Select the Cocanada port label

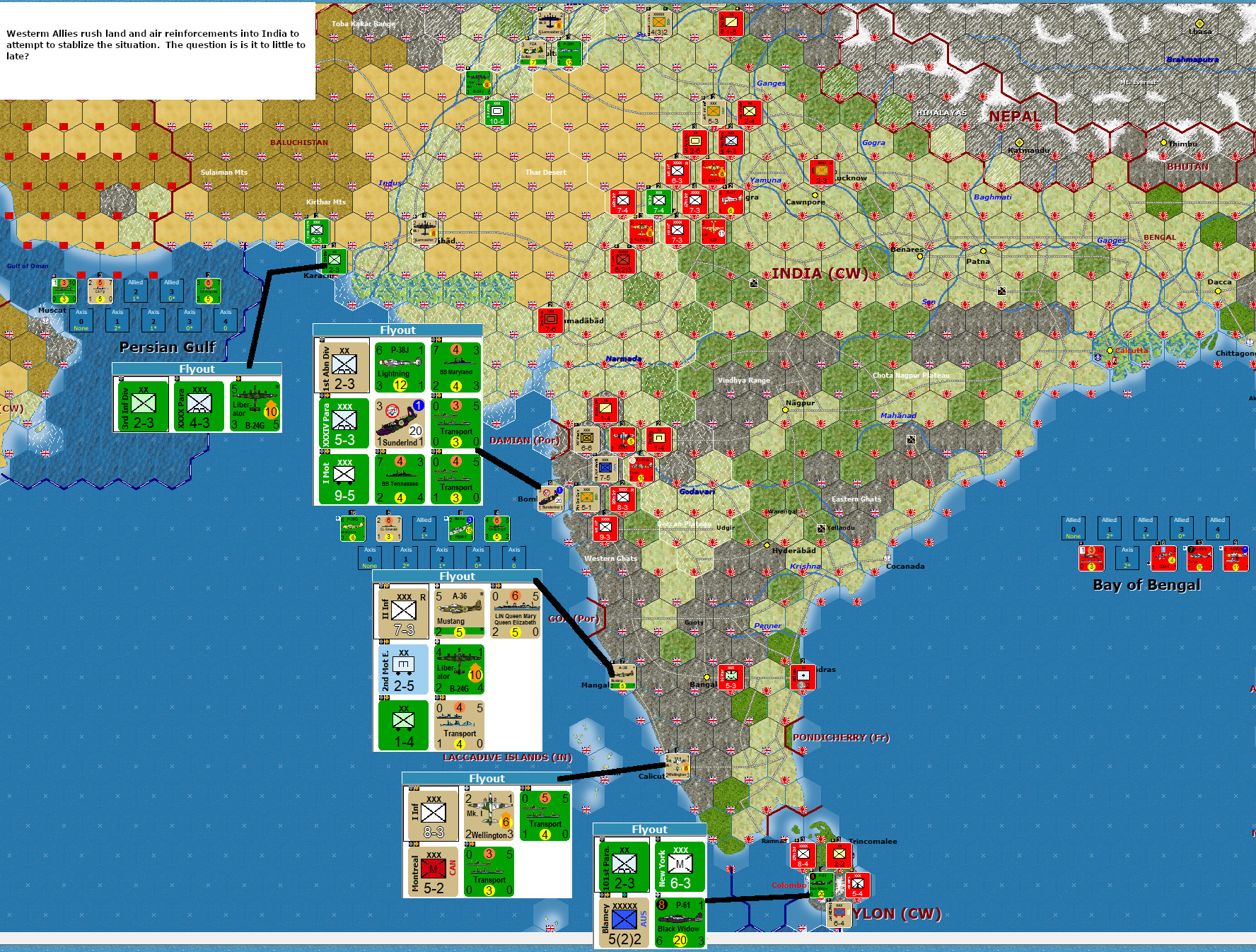[905, 566]
